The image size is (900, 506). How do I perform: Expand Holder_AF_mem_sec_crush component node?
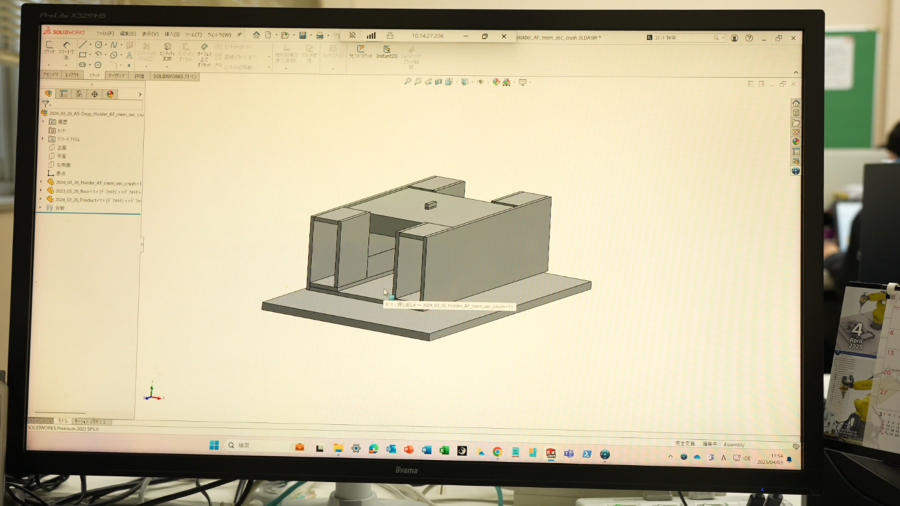point(41,181)
